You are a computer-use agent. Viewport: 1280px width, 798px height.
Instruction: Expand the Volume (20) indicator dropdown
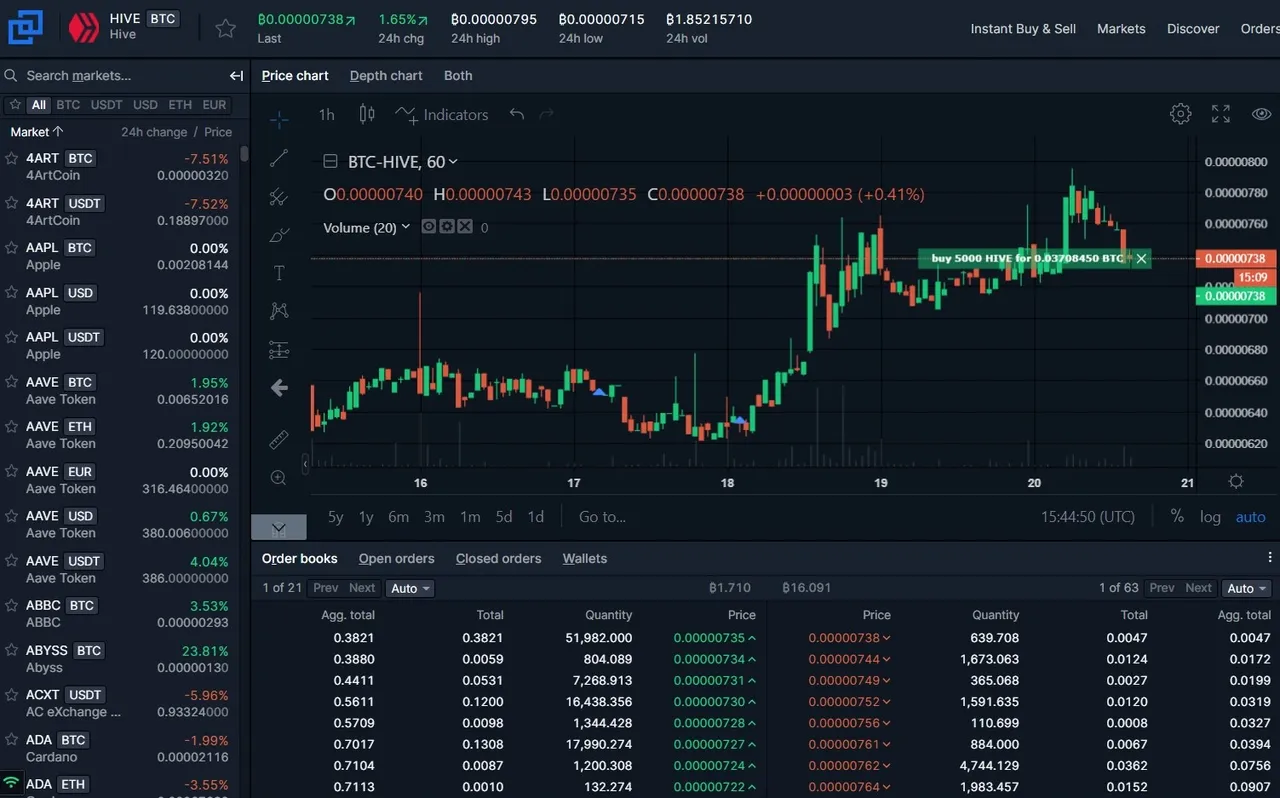[x=405, y=228]
